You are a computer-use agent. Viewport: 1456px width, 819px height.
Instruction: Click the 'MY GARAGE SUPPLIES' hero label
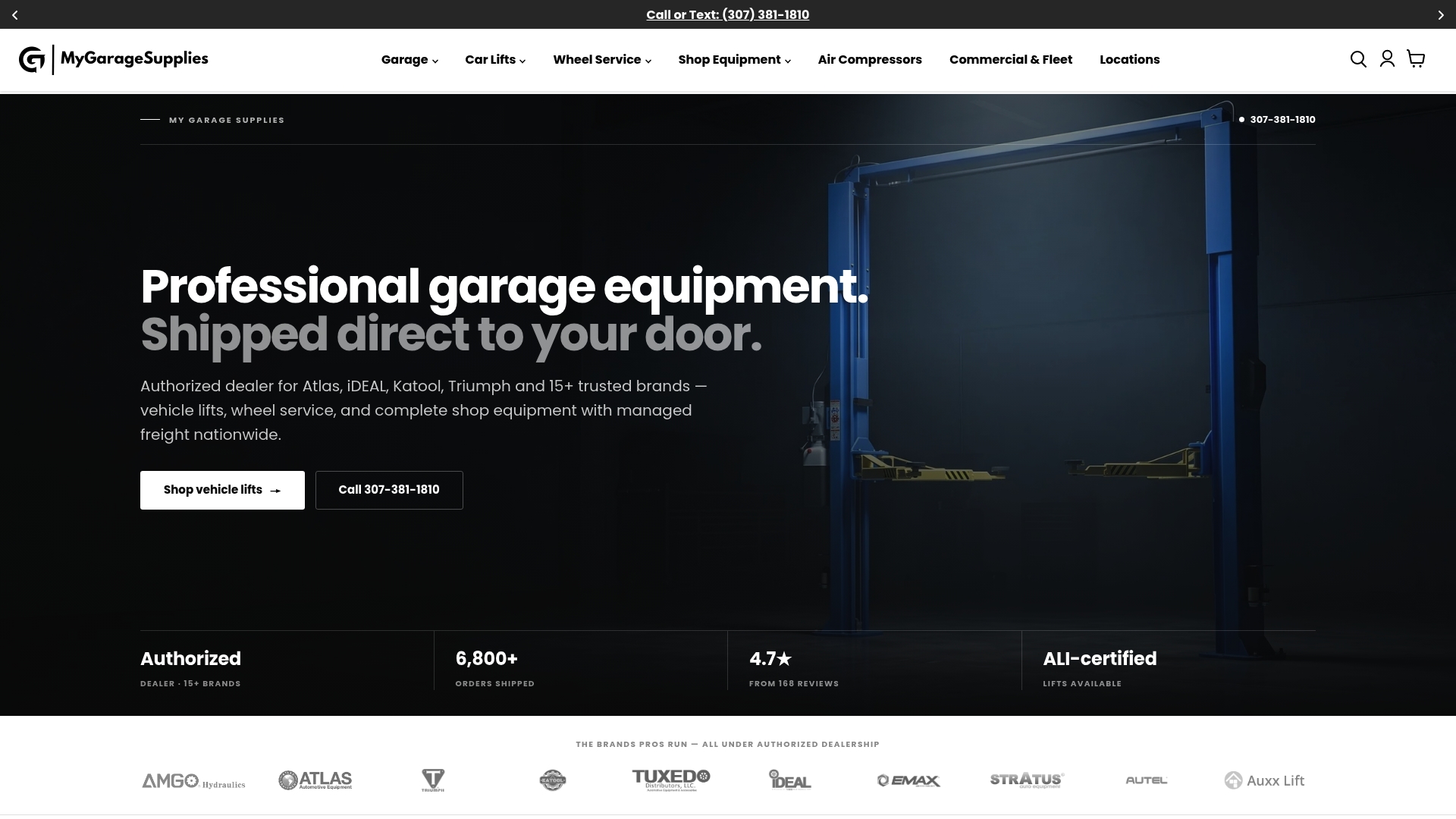[227, 120]
